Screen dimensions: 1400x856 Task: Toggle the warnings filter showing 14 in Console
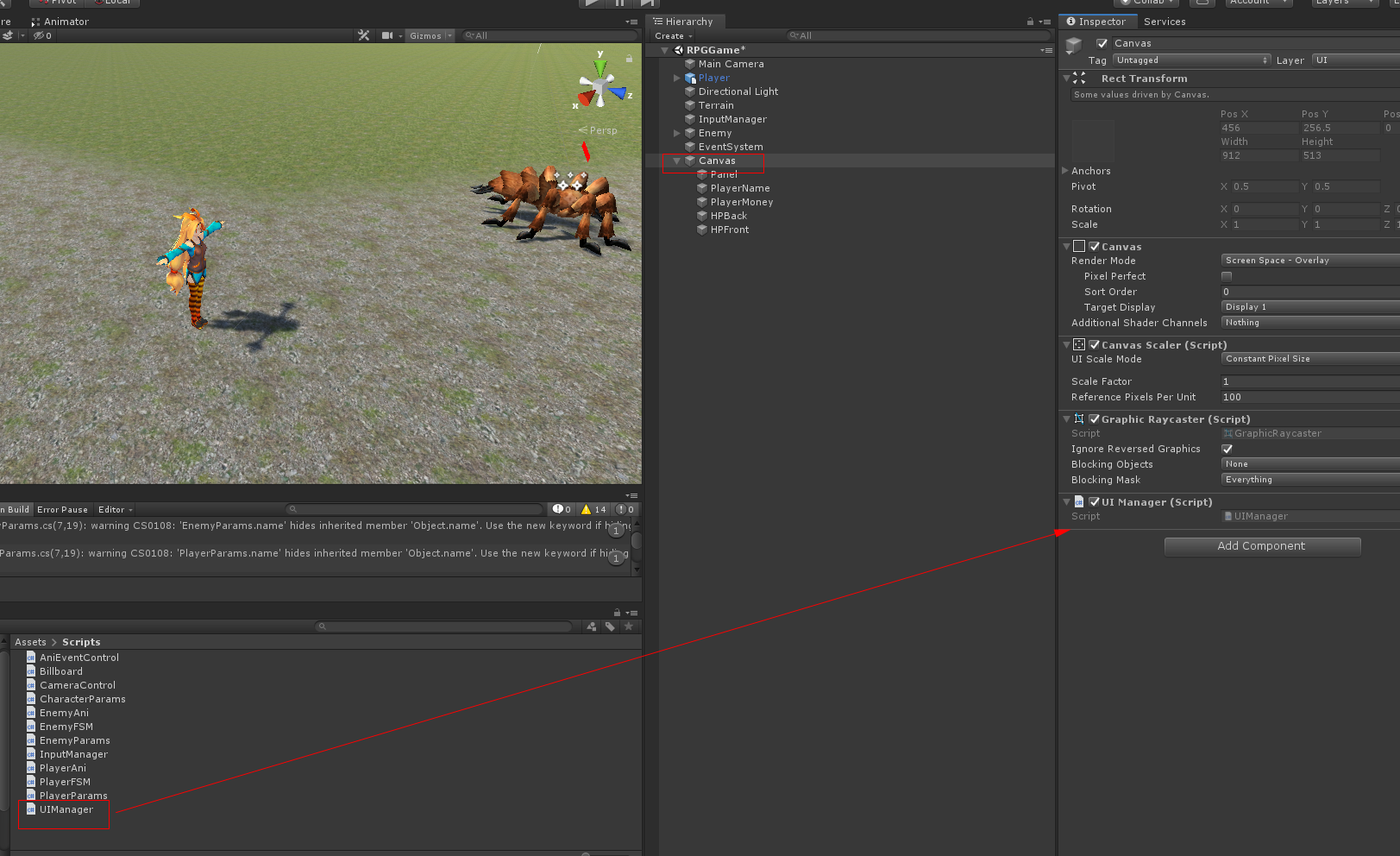tap(593, 509)
